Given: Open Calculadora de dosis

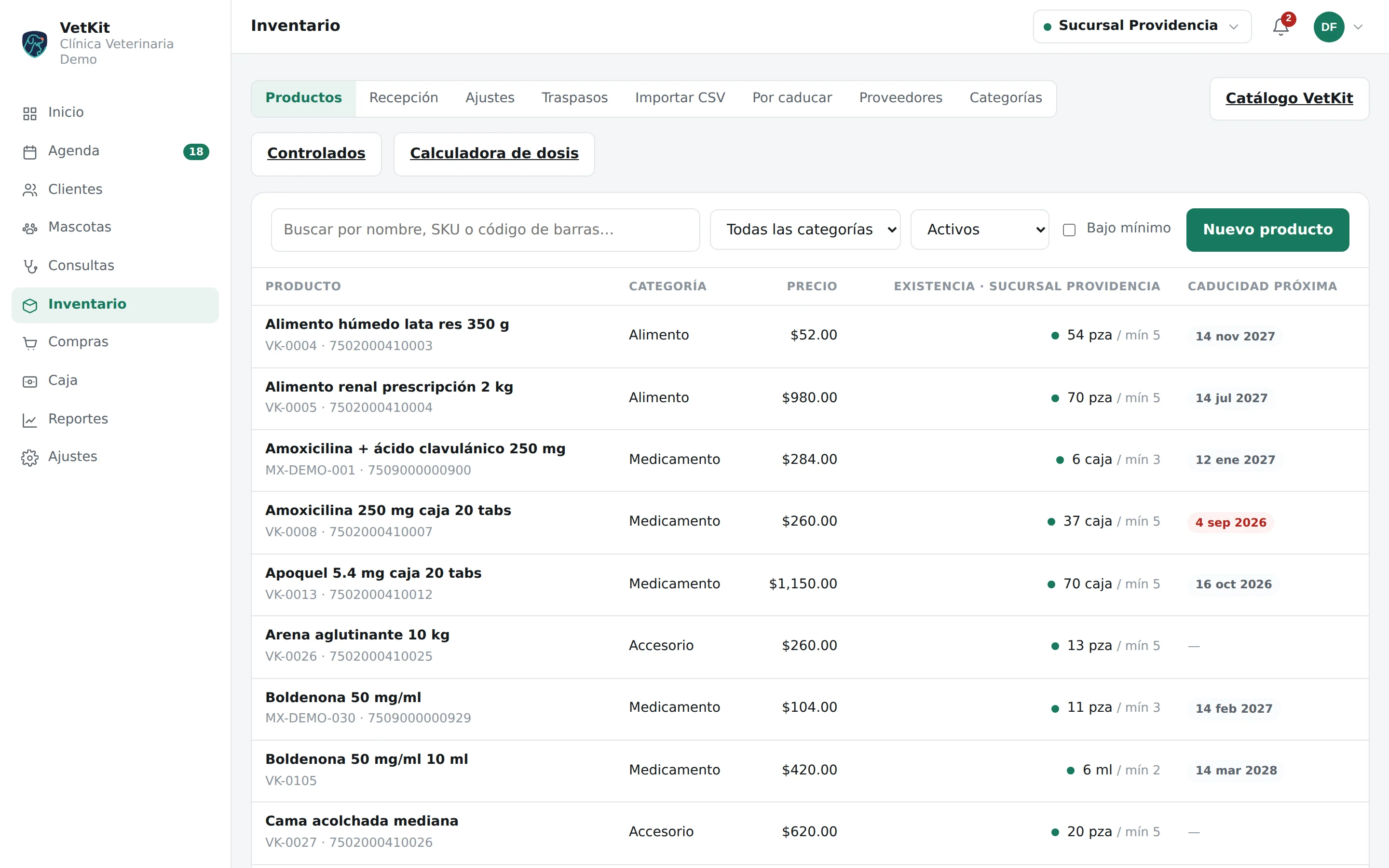Looking at the screenshot, I should [494, 154].
